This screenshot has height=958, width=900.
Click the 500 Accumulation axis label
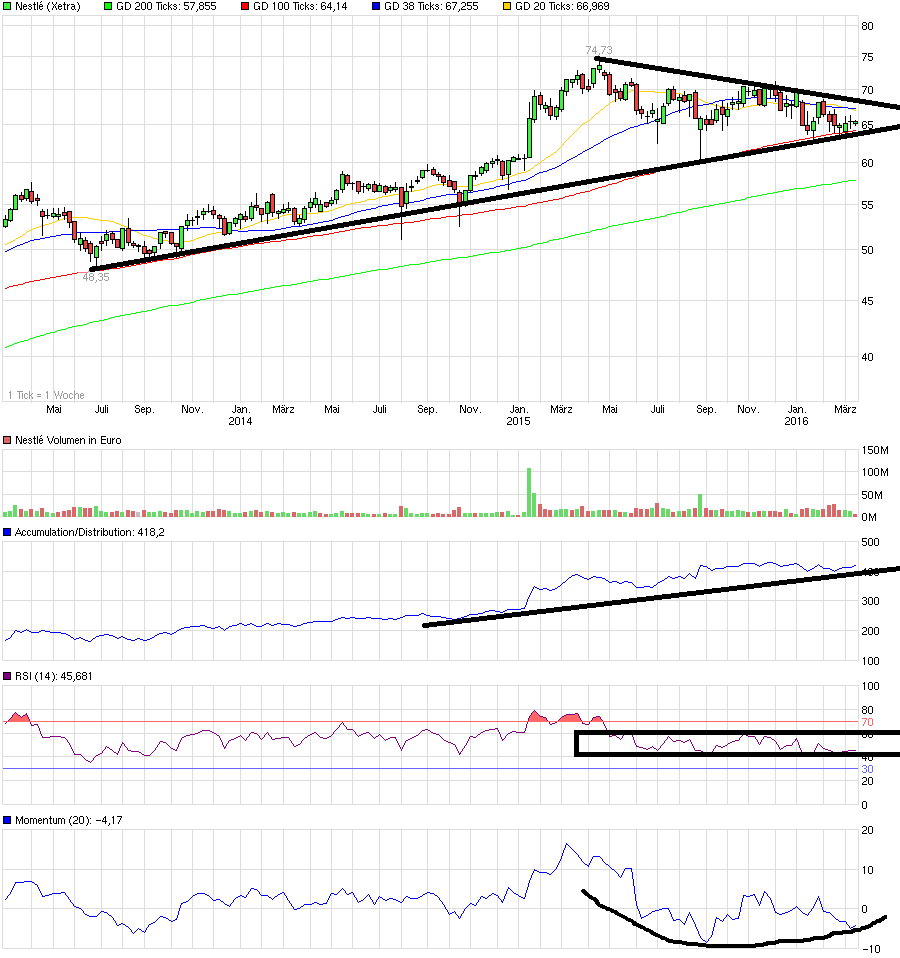870,543
